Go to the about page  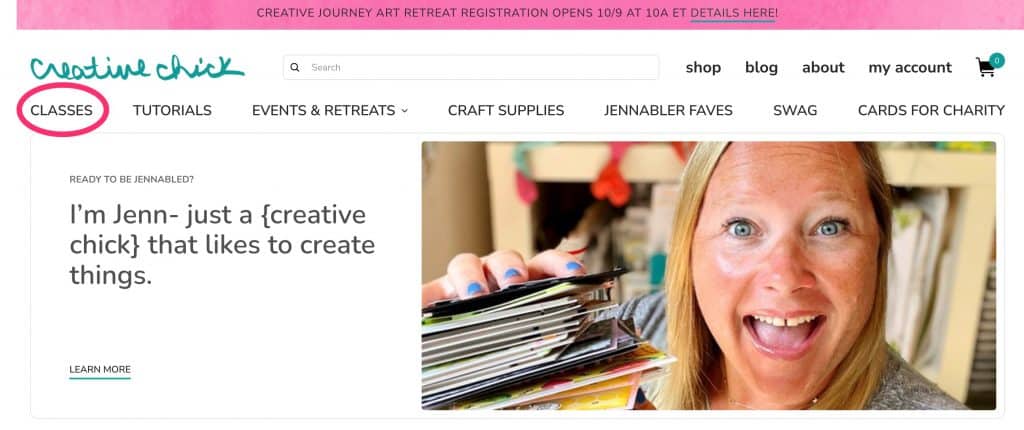(x=824, y=67)
